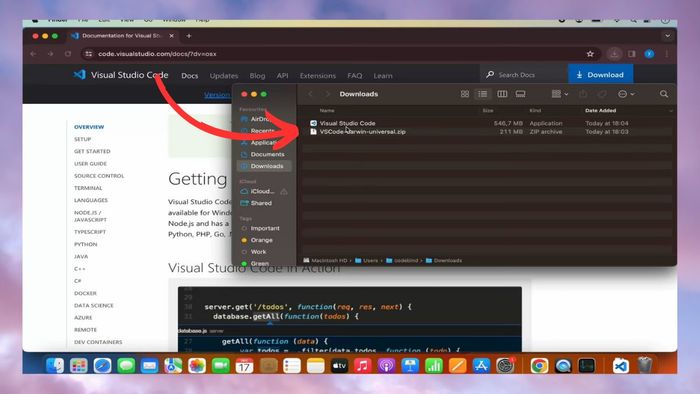The height and width of the screenshot is (394, 700).
Task: Open GET STARTED in docs sidebar
Action: pyautogui.click(x=92, y=151)
